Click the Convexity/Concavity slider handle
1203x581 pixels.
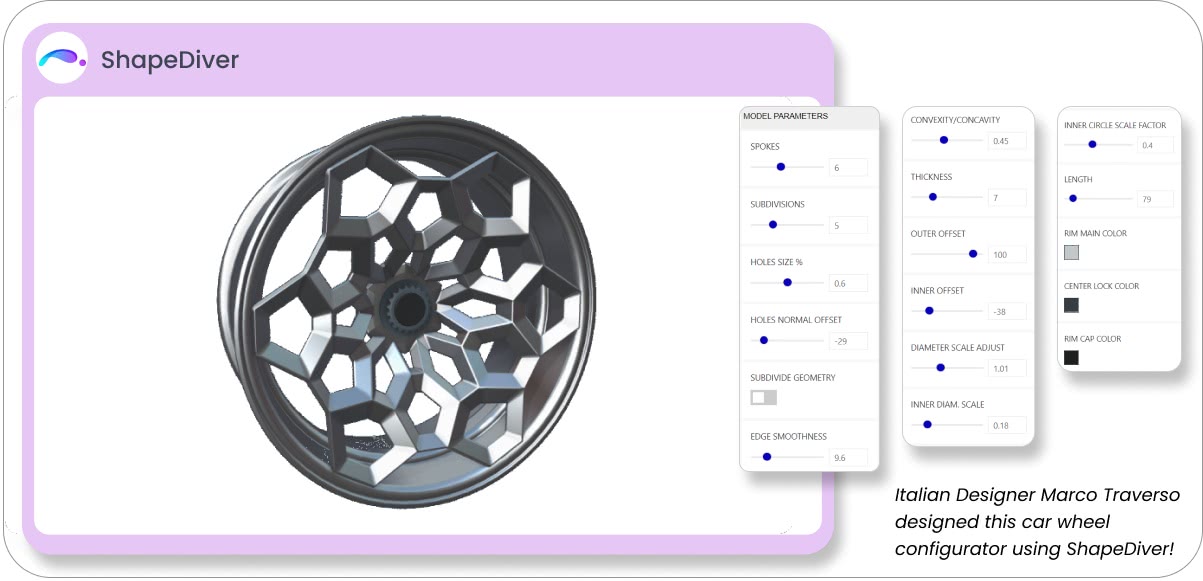[x=943, y=140]
